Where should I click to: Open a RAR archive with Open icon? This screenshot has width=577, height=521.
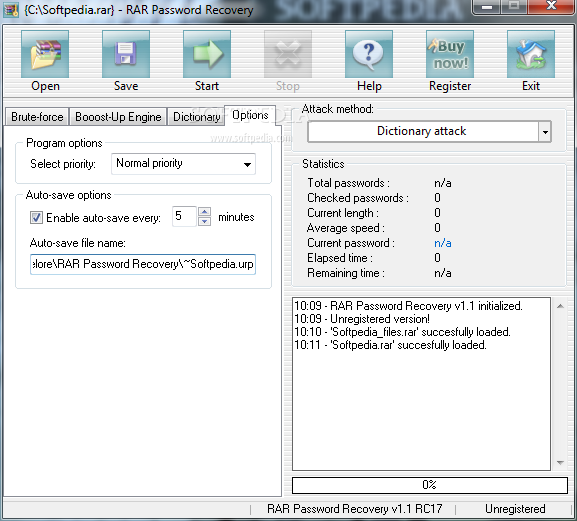click(45, 54)
